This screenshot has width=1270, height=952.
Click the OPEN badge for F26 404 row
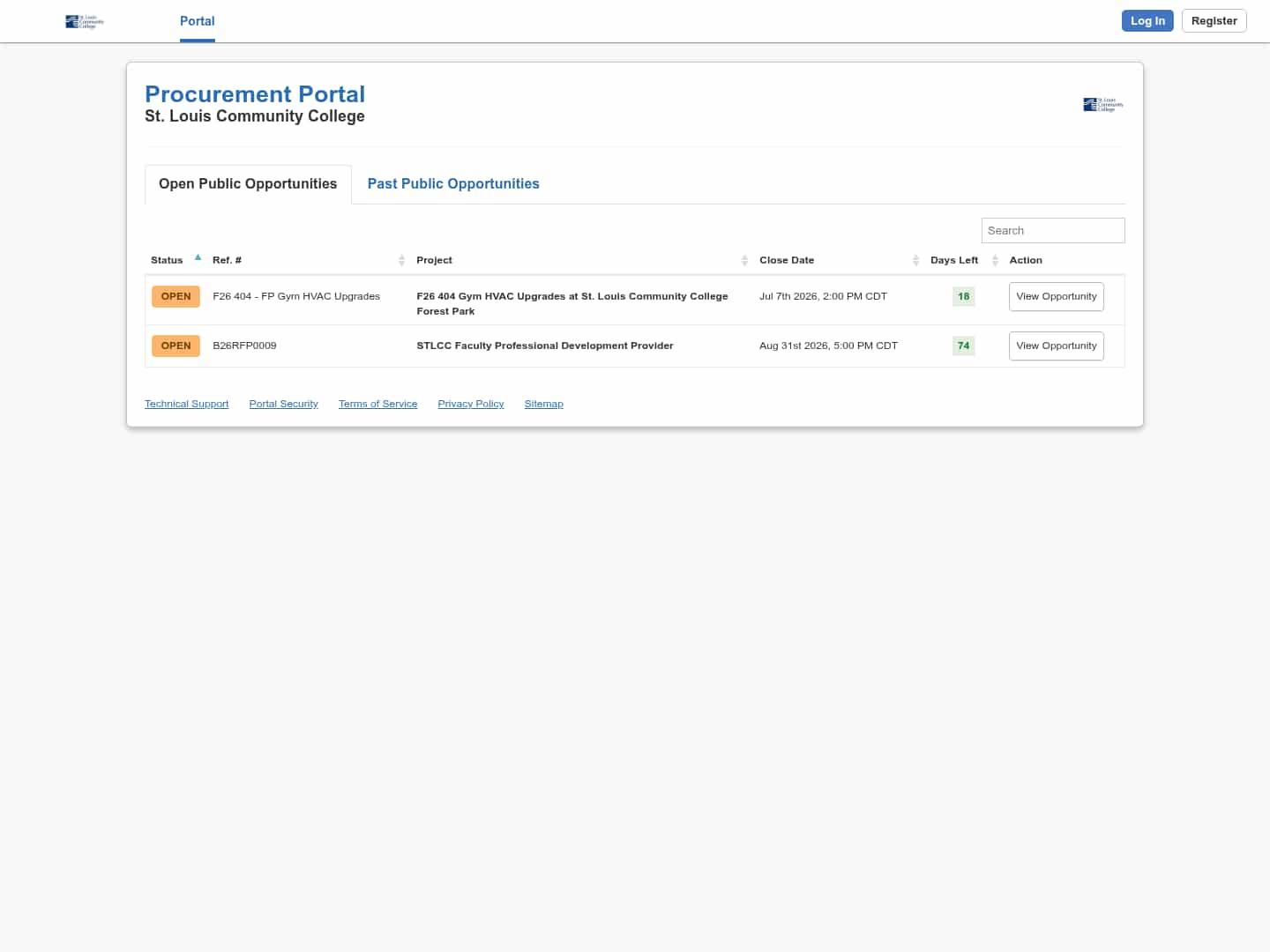[x=176, y=296]
